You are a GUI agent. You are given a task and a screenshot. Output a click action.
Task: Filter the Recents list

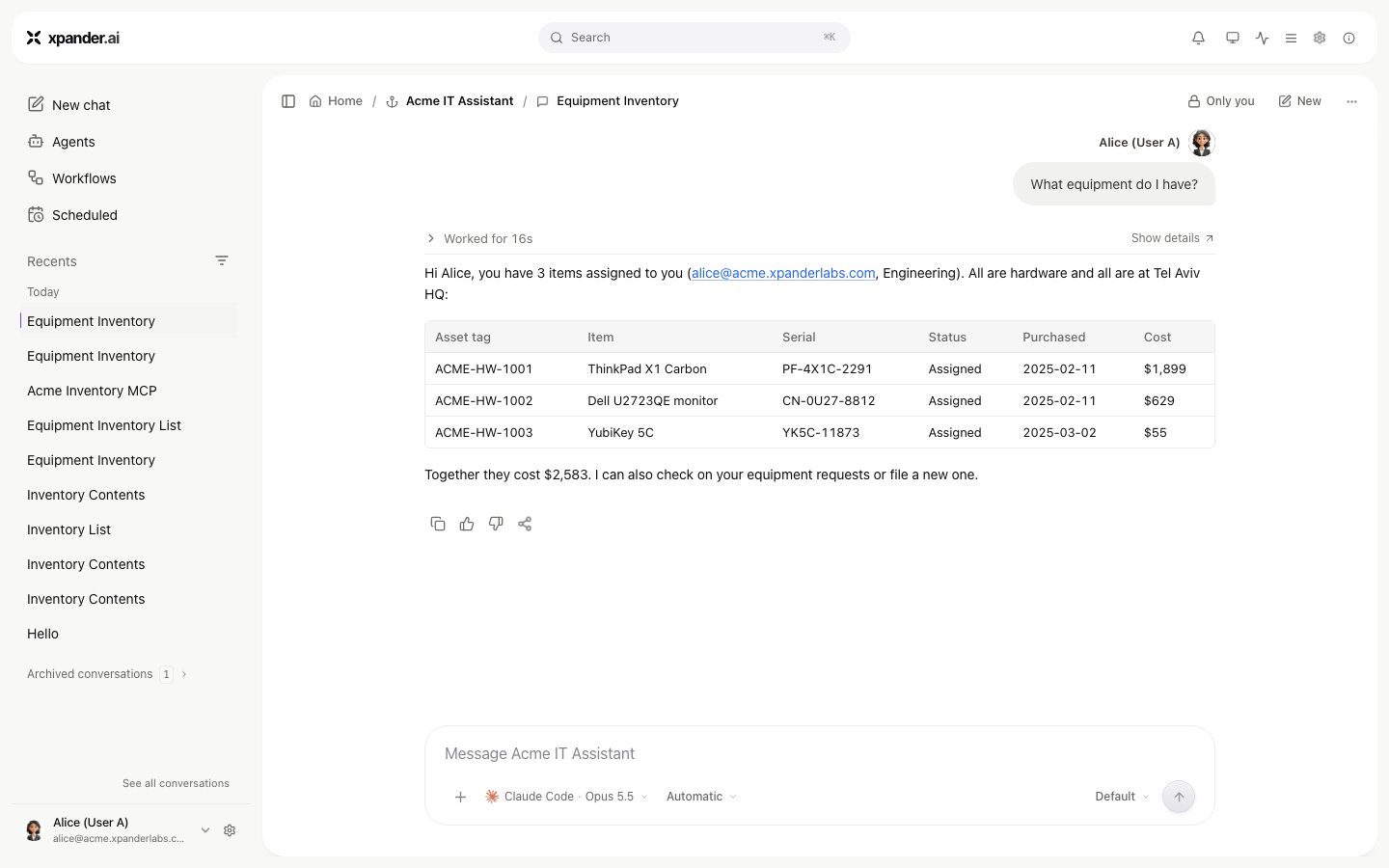tap(222, 261)
